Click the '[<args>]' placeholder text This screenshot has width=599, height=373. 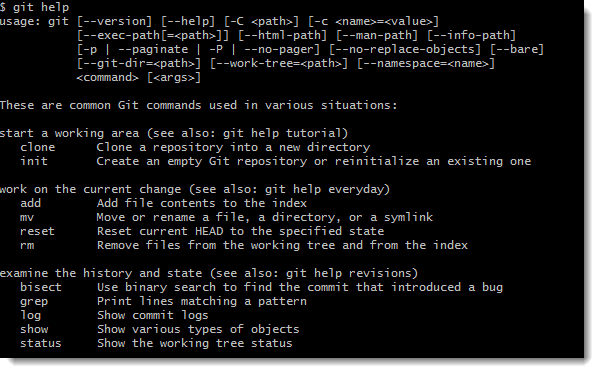[x=174, y=77]
